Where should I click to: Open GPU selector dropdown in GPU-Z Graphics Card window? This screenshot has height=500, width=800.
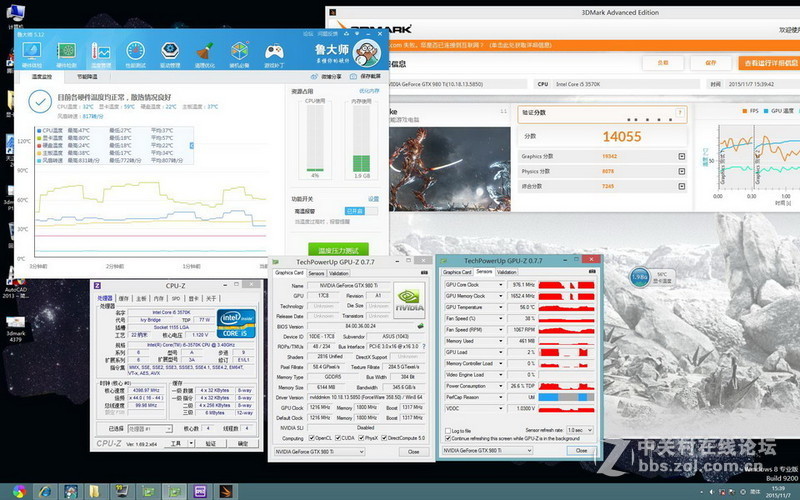pos(319,452)
